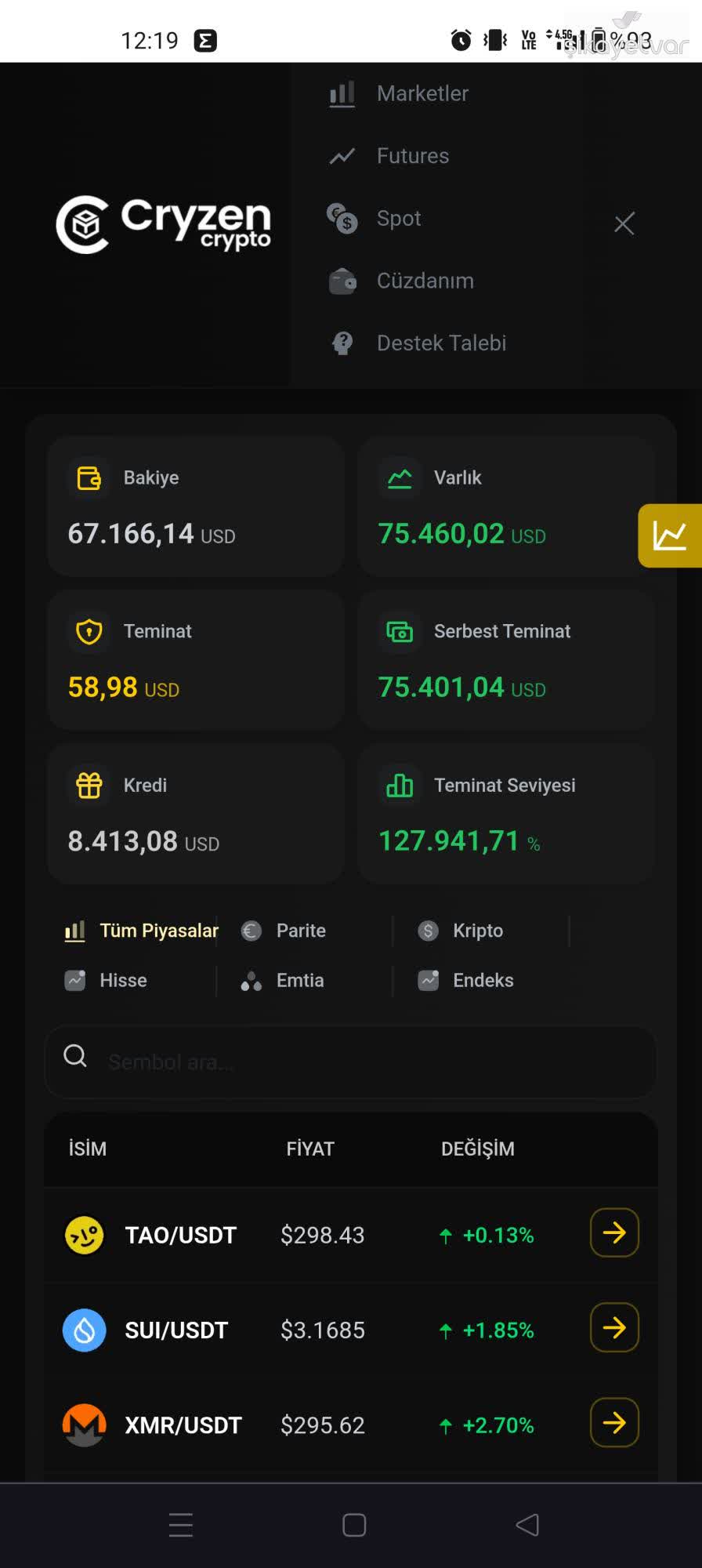702x1568 pixels.
Task: Click the Kredi gift box icon
Action: pos(89,785)
